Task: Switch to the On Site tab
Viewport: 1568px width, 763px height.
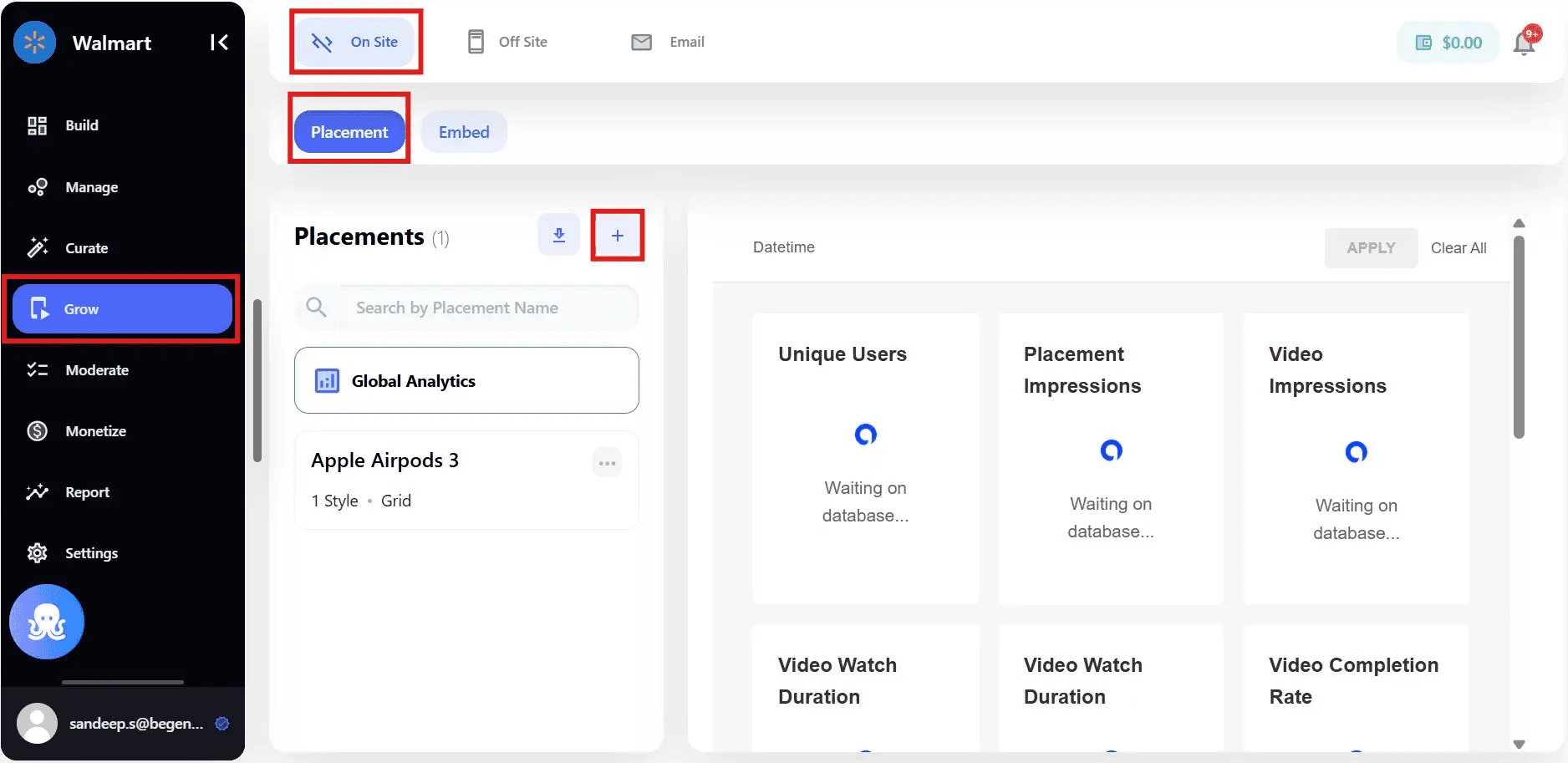Action: pos(355,42)
